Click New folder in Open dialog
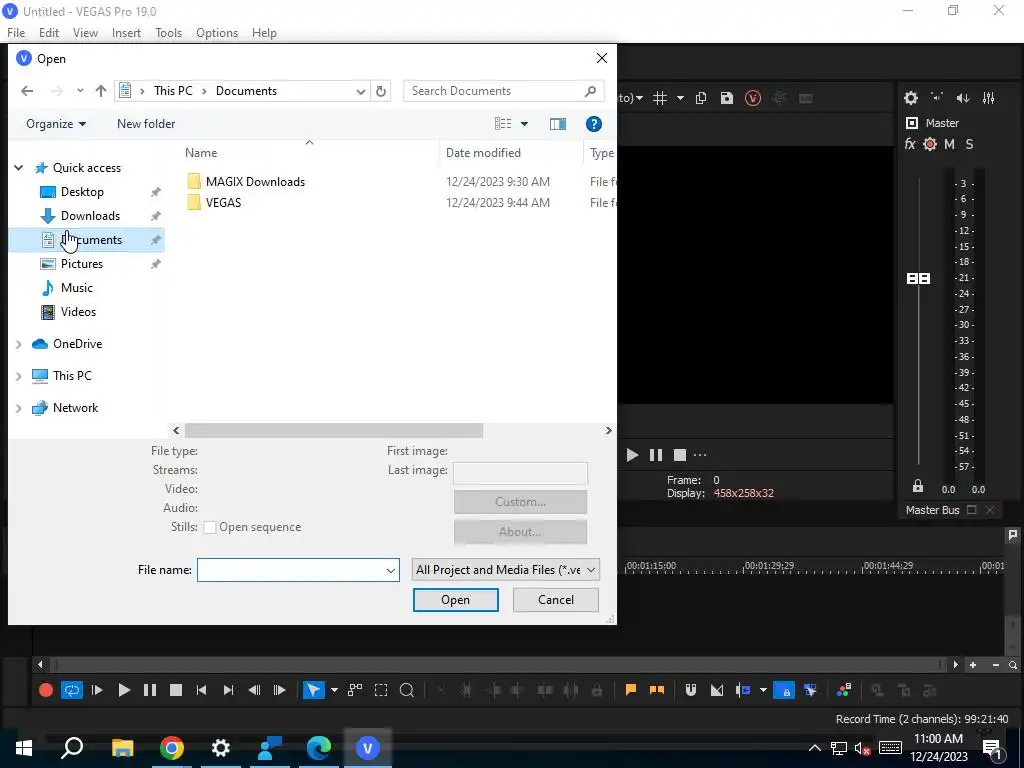Screen dimensions: 1024x768 [146, 123]
